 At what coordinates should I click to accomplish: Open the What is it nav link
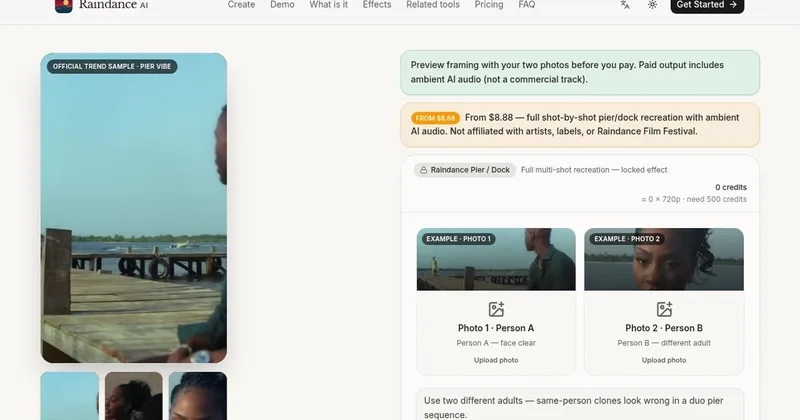pyautogui.click(x=329, y=5)
